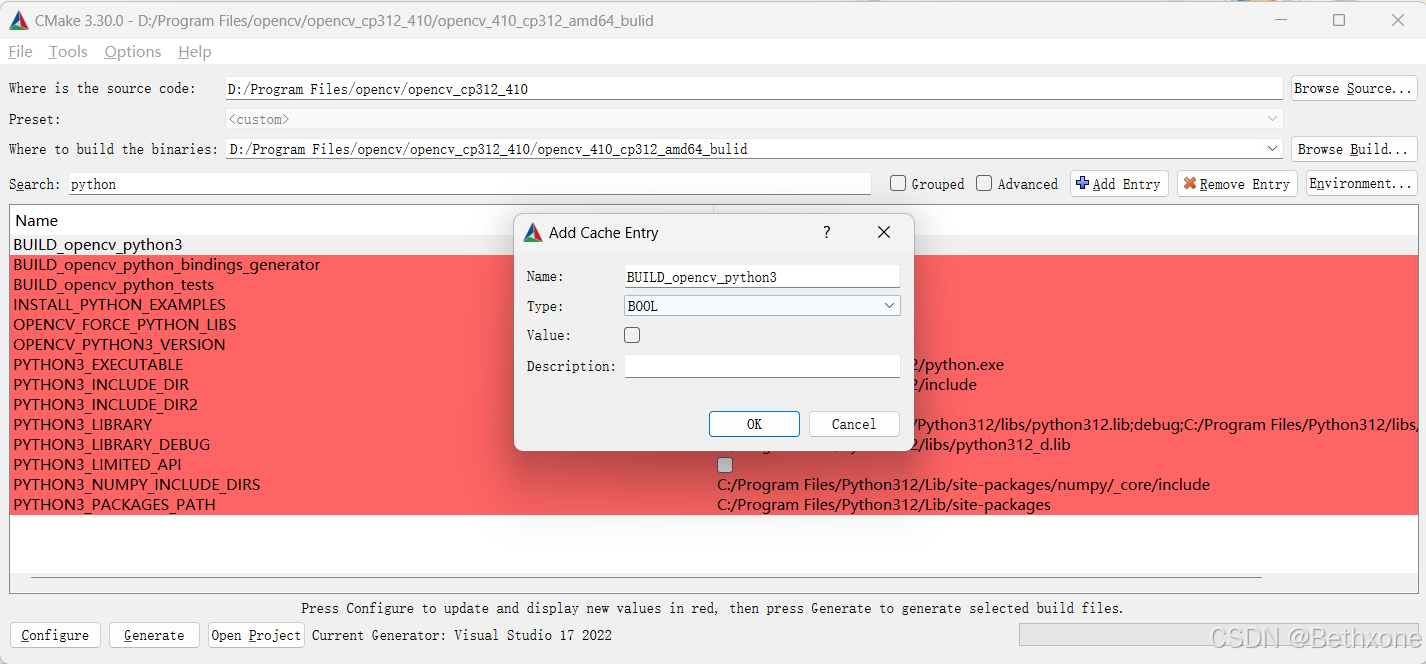Image resolution: width=1426 pixels, height=664 pixels.
Task: Confirm the dialog with OK
Action: point(754,424)
